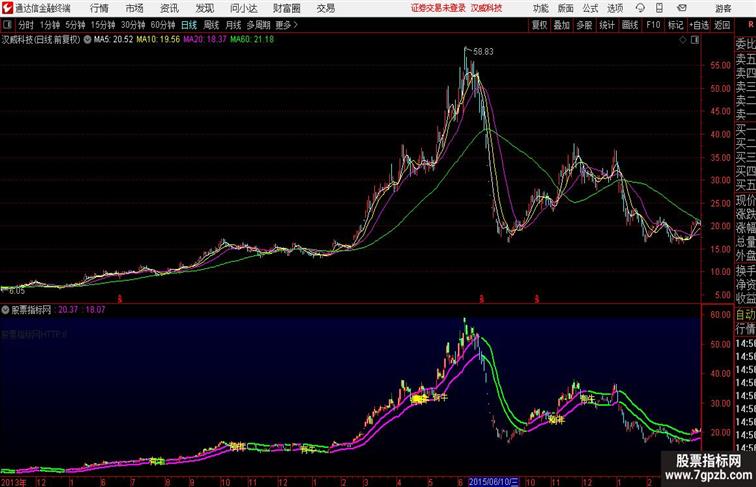Click the 证券交易未登录 login link
Image resolution: width=756 pixels, height=487 pixels.
tap(438, 8)
